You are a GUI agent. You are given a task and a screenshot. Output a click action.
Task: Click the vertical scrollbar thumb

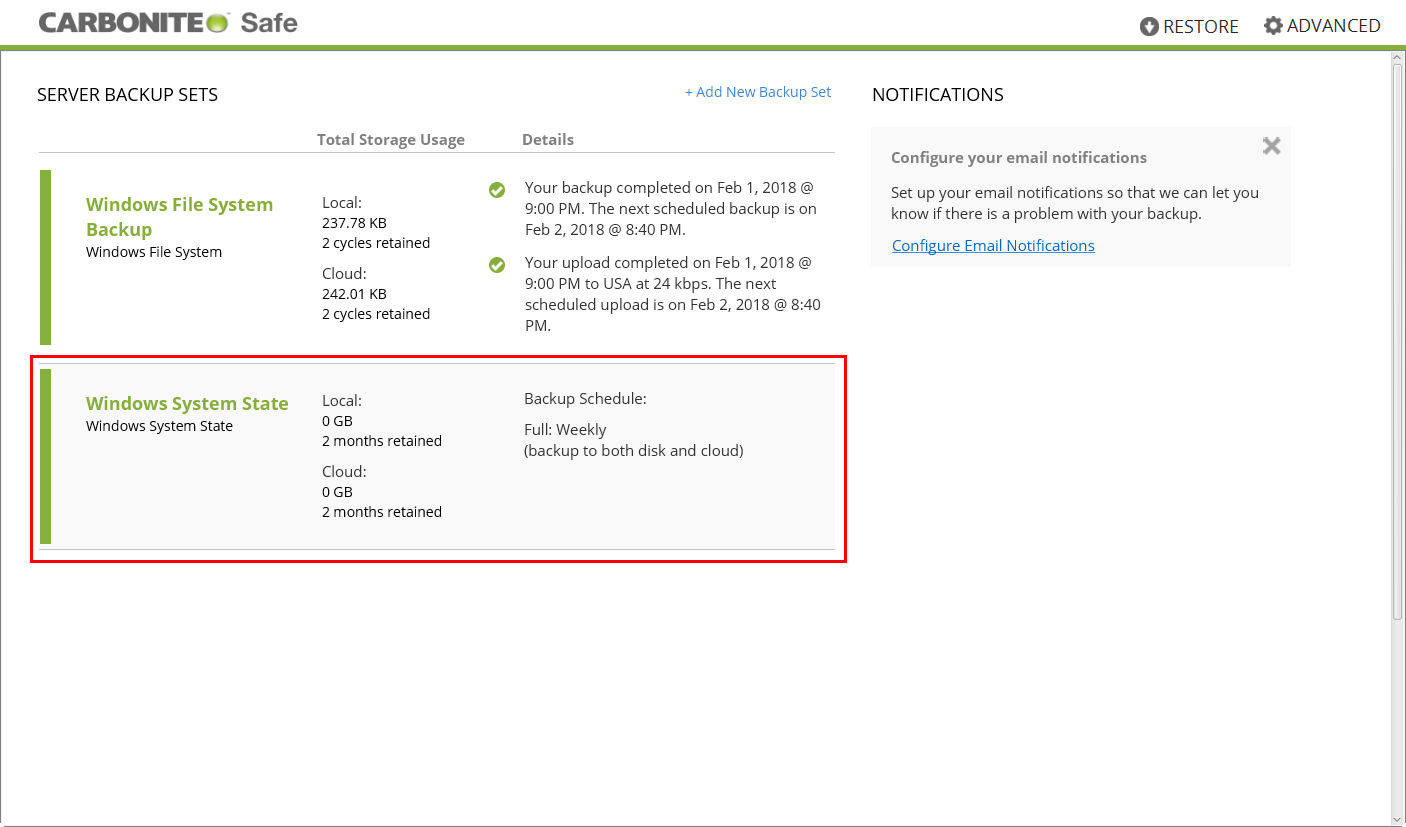[1397, 340]
